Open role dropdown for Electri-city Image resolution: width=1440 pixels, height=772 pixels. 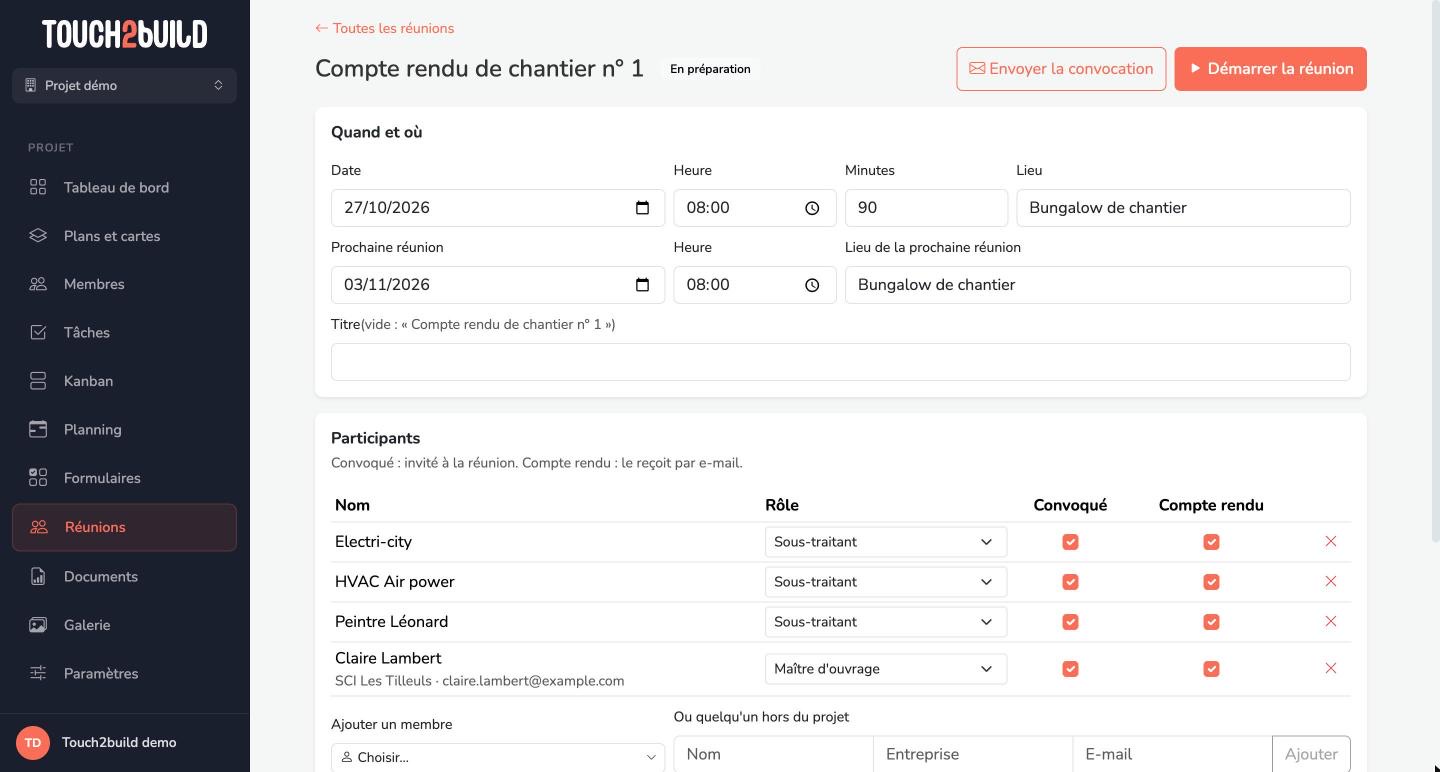(885, 542)
